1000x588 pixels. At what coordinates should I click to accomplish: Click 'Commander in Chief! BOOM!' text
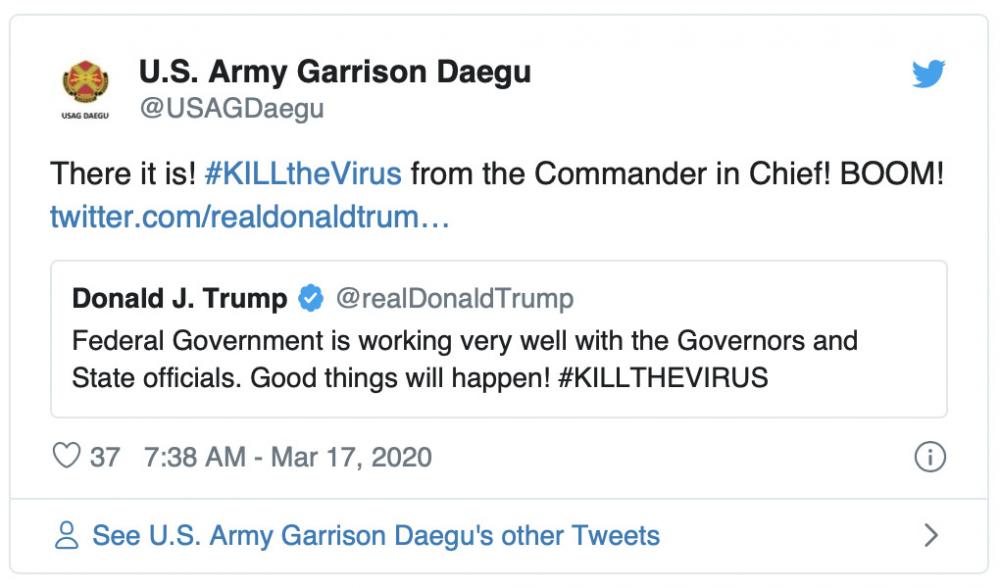pos(739,173)
